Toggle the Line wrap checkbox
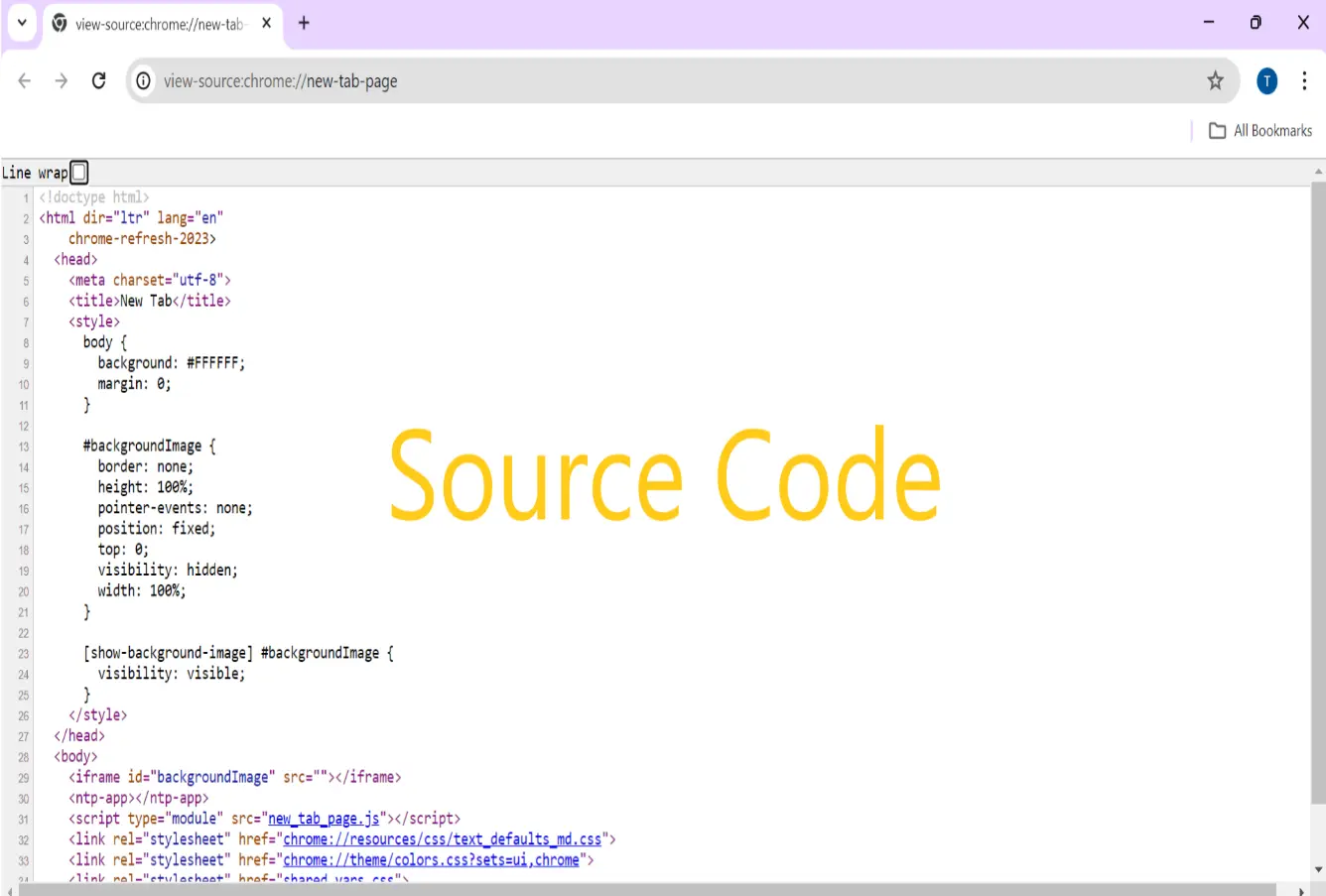This screenshot has width=1326, height=896. [x=79, y=173]
